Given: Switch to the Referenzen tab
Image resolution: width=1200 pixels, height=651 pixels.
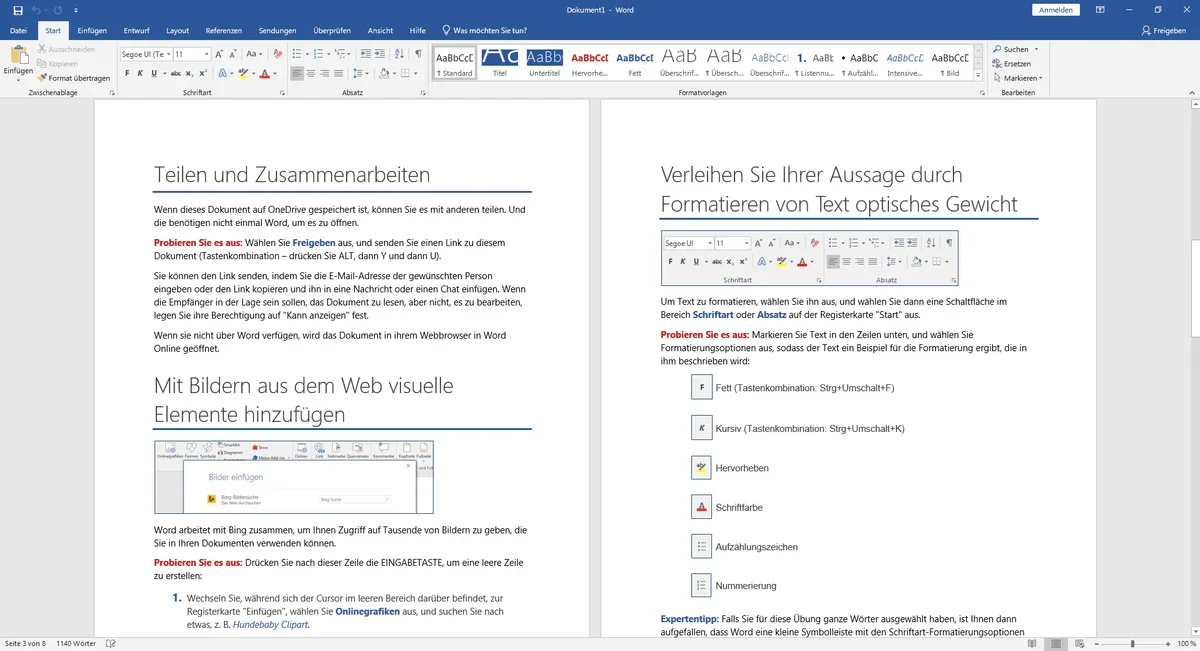Looking at the screenshot, I should tap(222, 31).
